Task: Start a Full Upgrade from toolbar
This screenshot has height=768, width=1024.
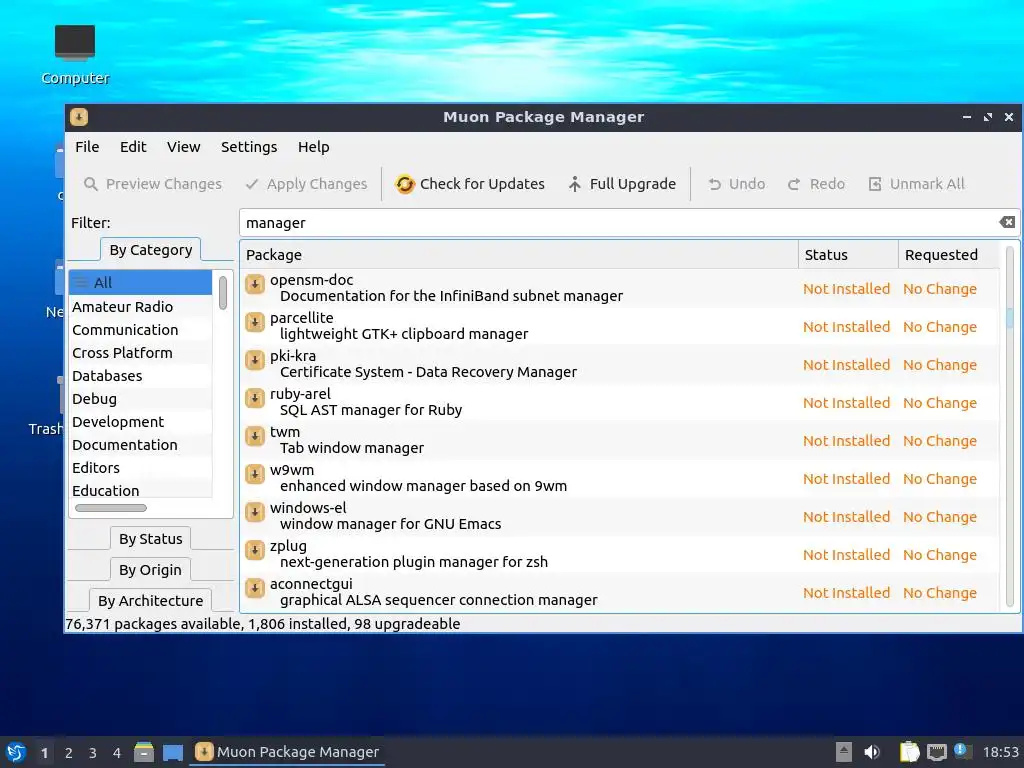Action: (621, 184)
